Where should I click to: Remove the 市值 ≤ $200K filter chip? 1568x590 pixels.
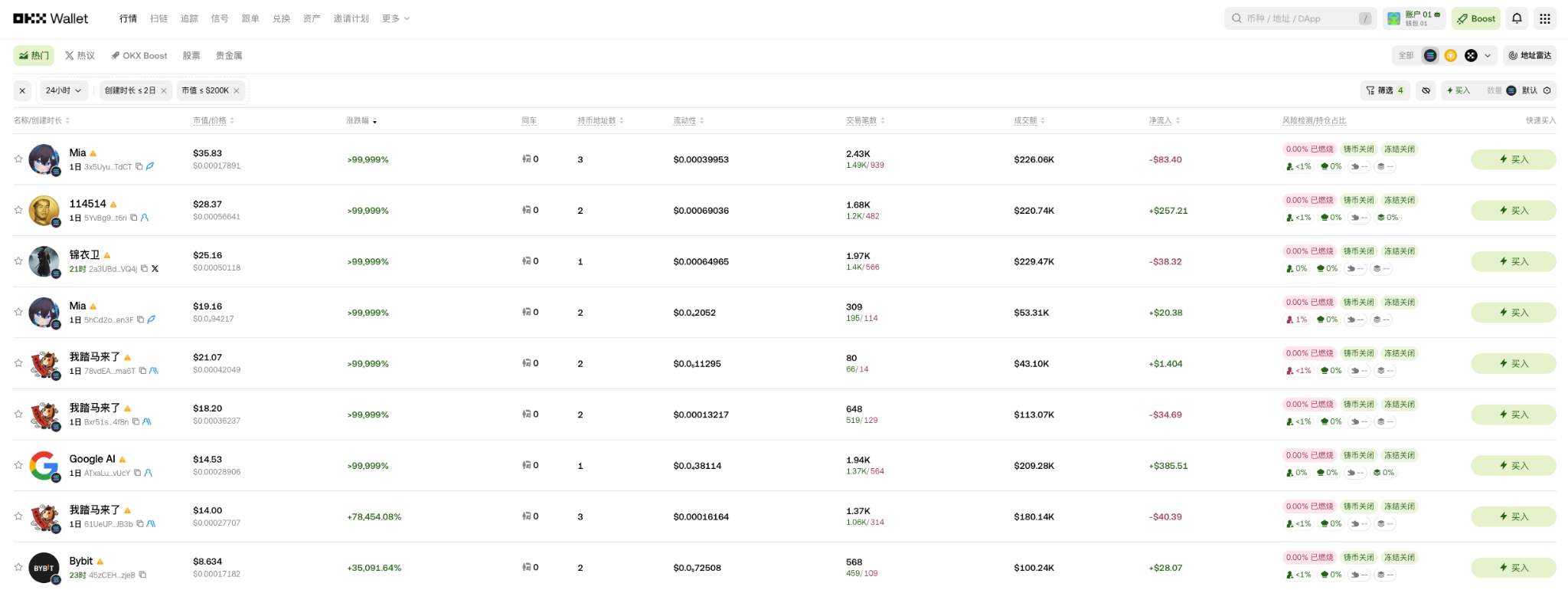pos(237,90)
